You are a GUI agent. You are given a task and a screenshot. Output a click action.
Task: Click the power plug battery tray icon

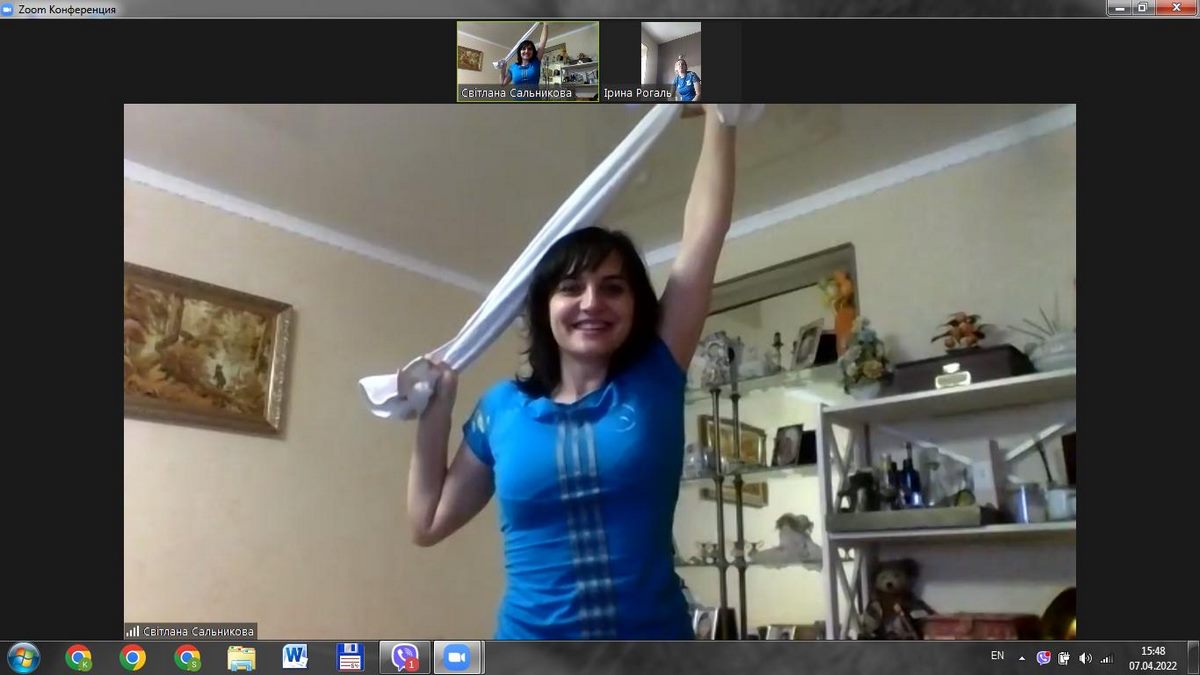point(1065,657)
